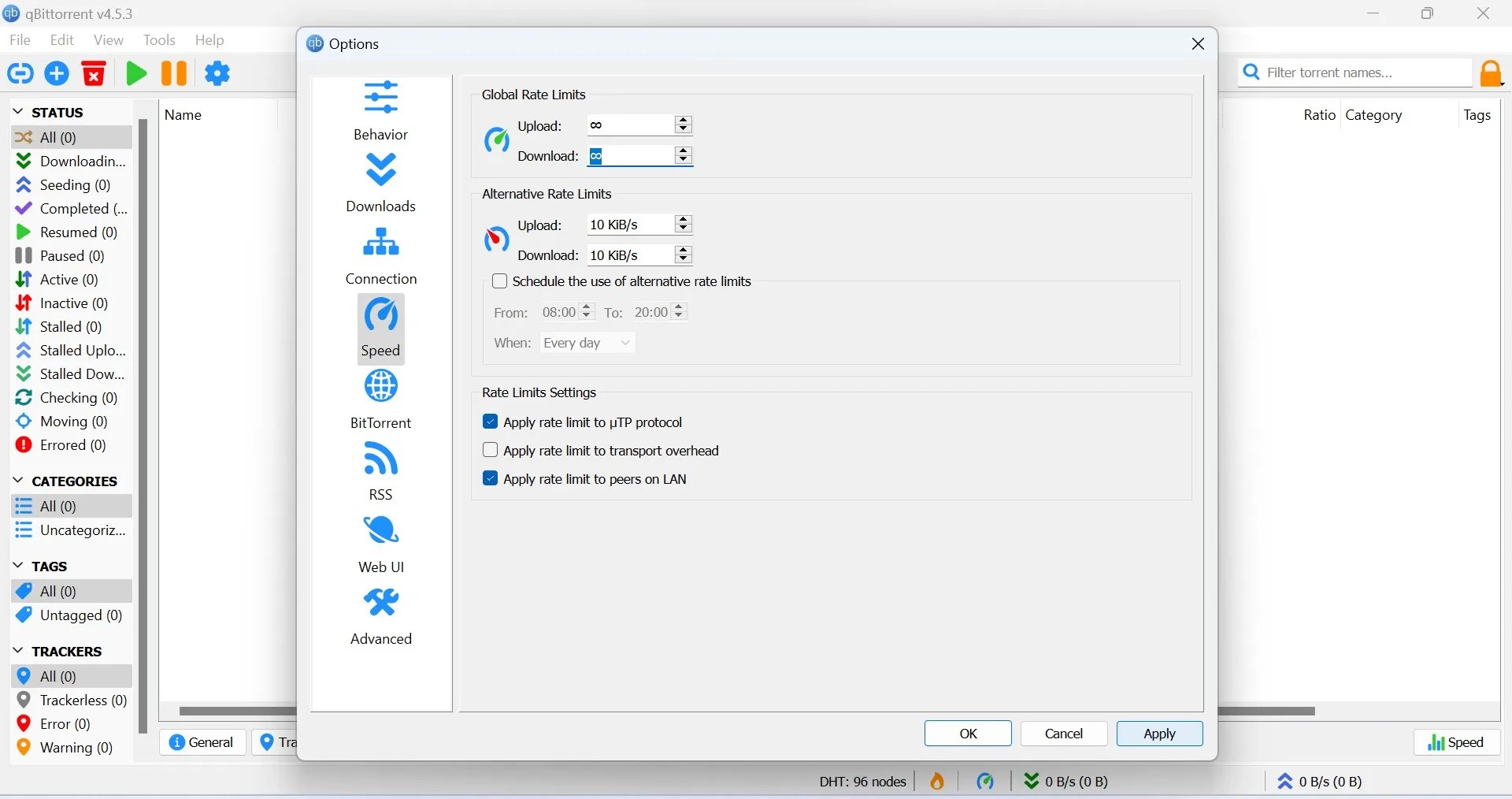The image size is (1512, 799).
Task: Apply the current speed settings
Action: tap(1159, 734)
